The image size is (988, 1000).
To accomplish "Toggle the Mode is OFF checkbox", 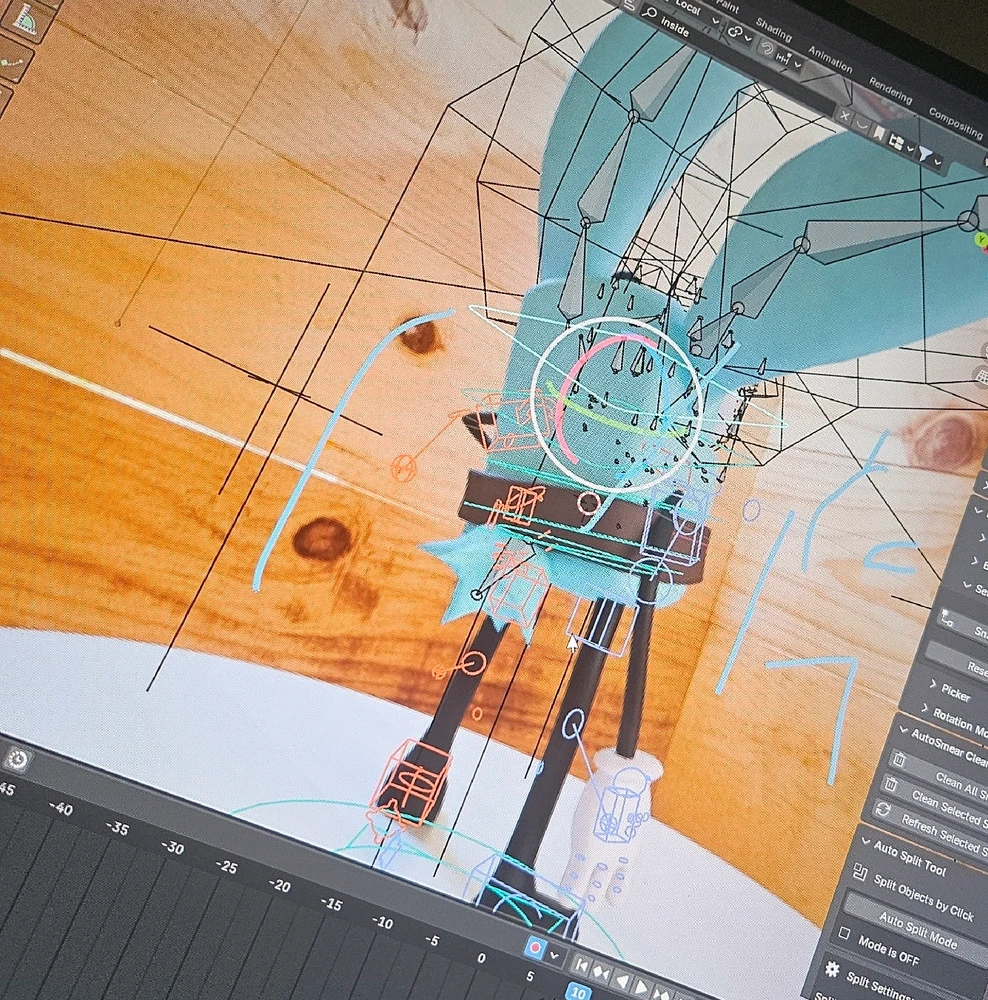I will pos(843,934).
